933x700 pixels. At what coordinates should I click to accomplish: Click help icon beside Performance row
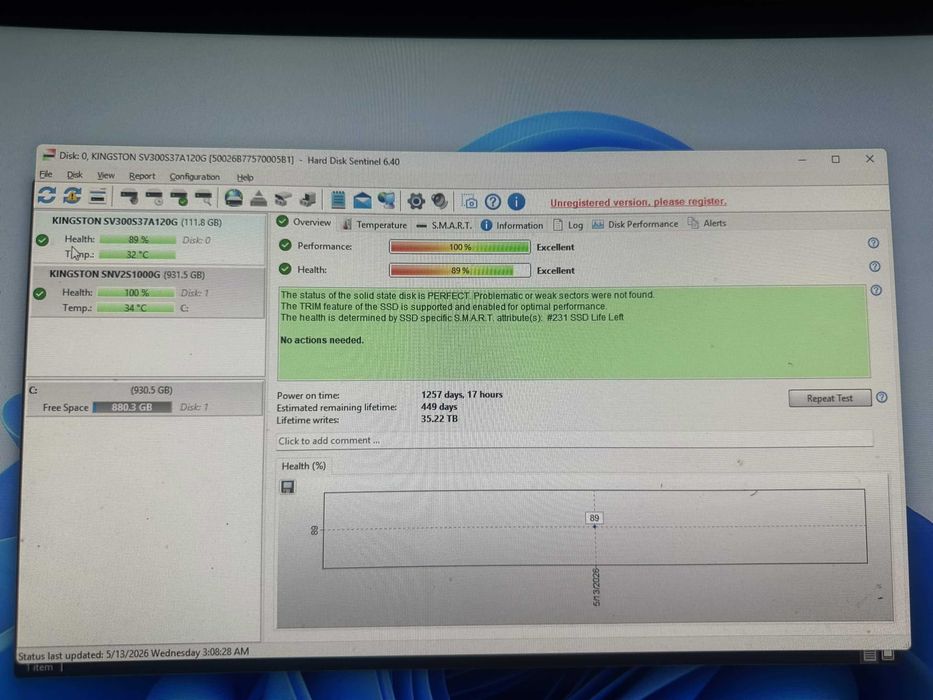pyautogui.click(x=873, y=243)
